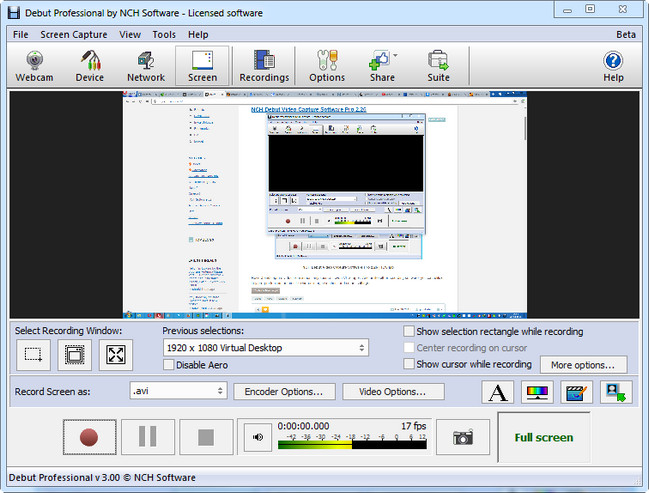The width and height of the screenshot is (649, 493).
Task: Pause the recording
Action: (x=148, y=437)
